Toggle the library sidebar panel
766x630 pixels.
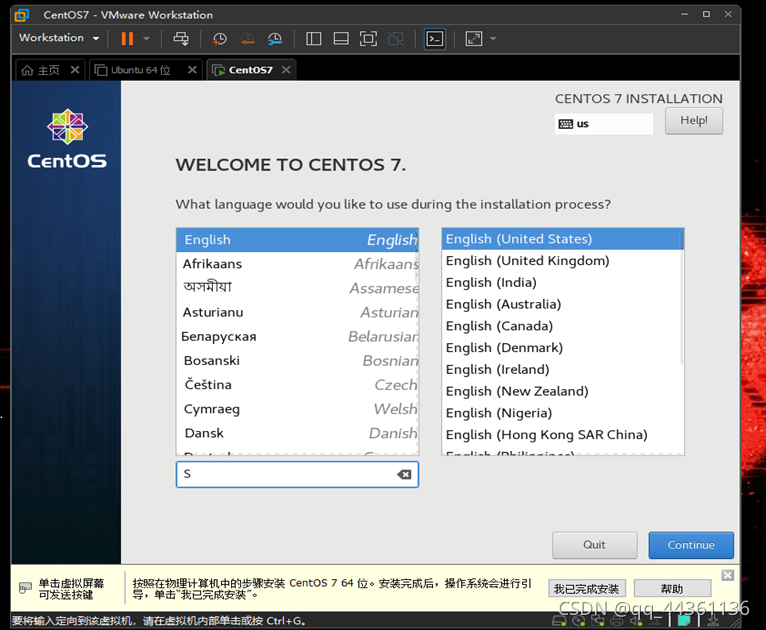[314, 39]
